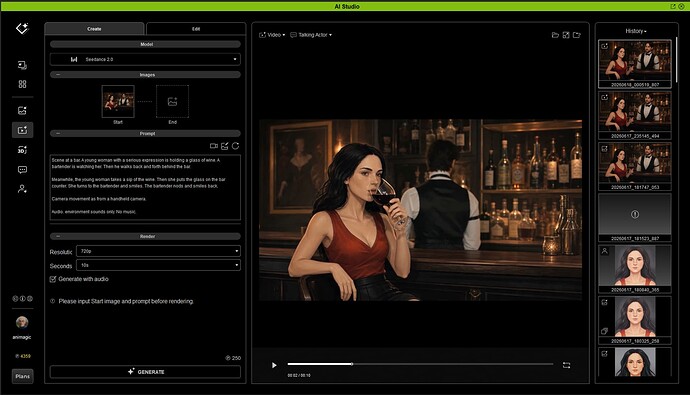Viewport: 690px width, 395px height.
Task: Click the GENERATE button
Action: pos(145,372)
